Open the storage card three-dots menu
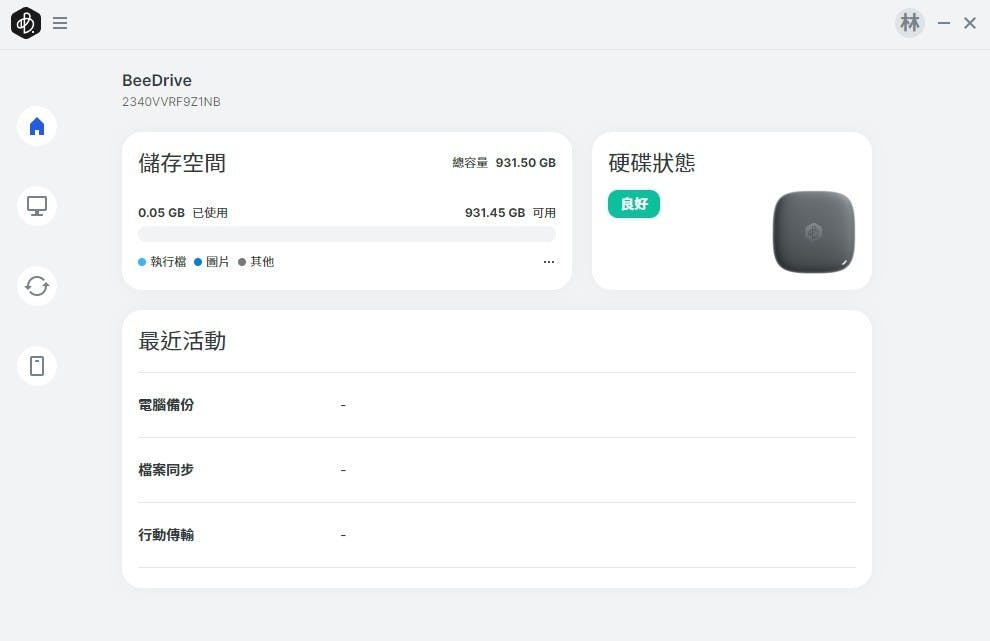The image size is (990, 641). tap(549, 261)
